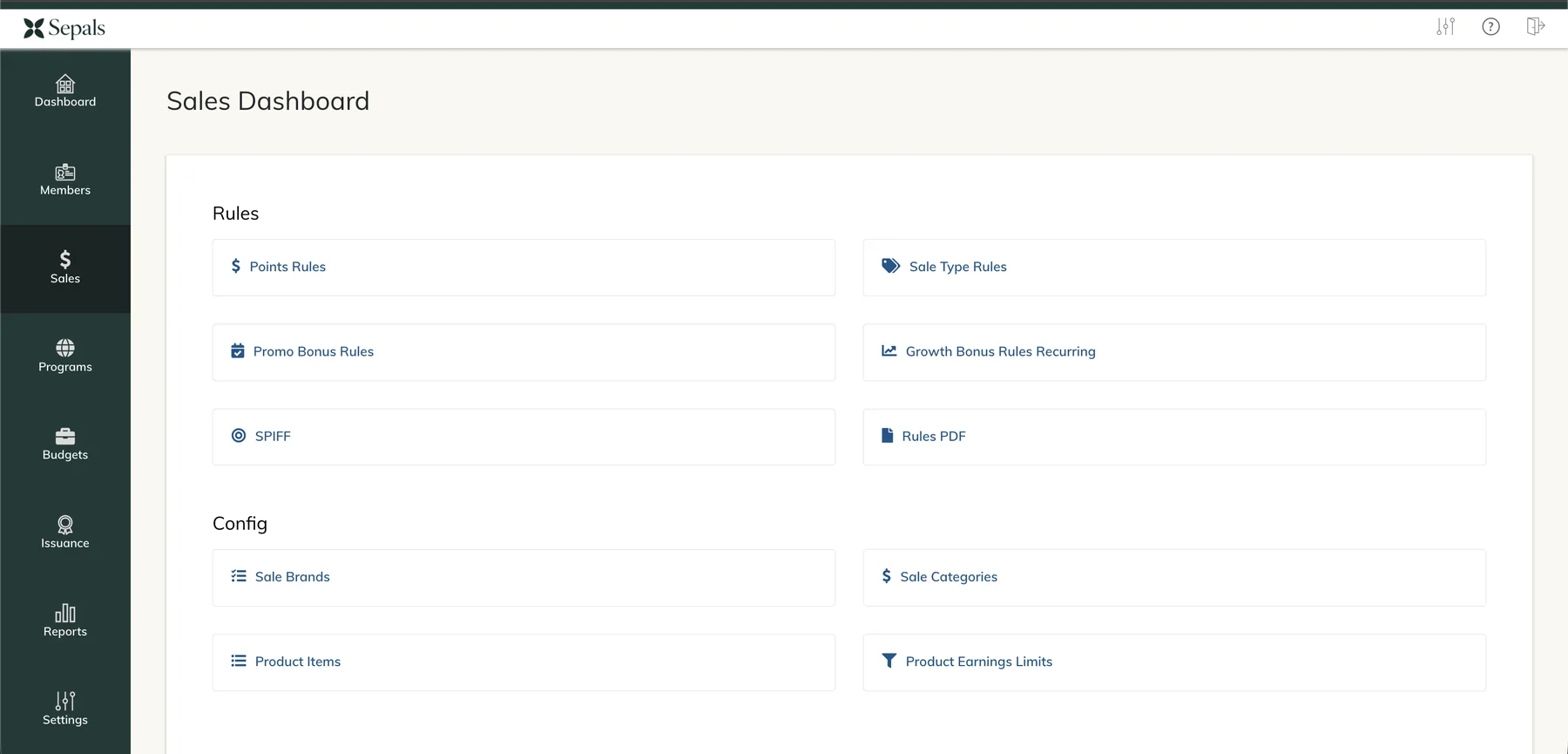The image size is (1568, 754).
Task: Navigate to Programs label in sidebar
Action: (65, 367)
